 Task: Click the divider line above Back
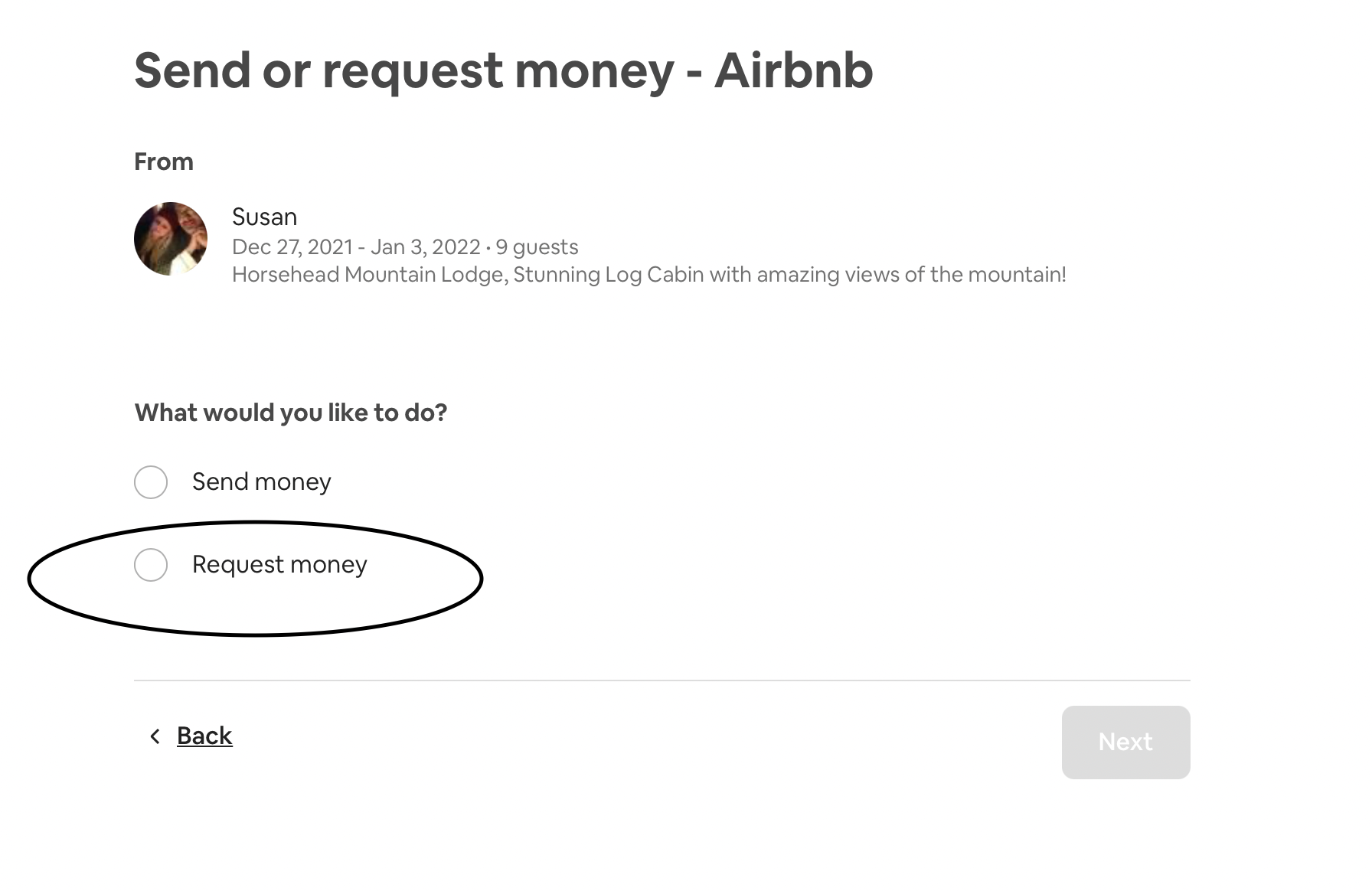coord(662,680)
